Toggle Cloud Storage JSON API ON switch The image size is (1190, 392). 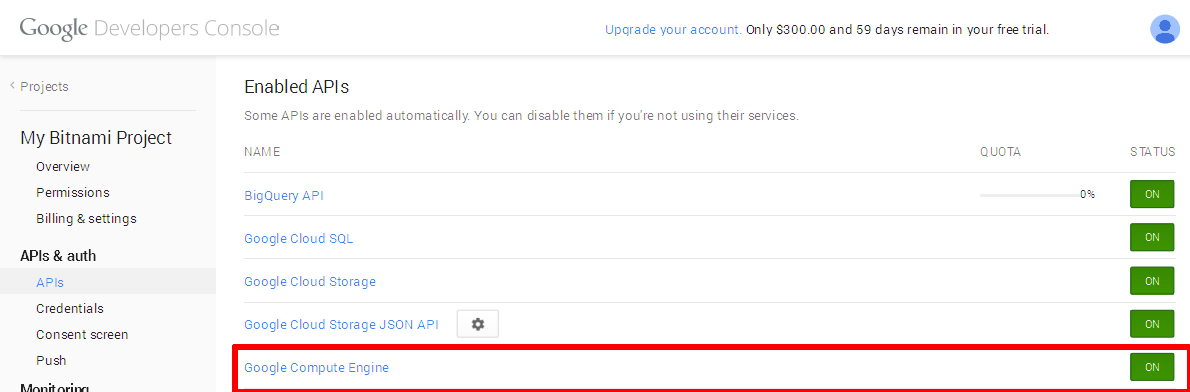tap(1152, 324)
